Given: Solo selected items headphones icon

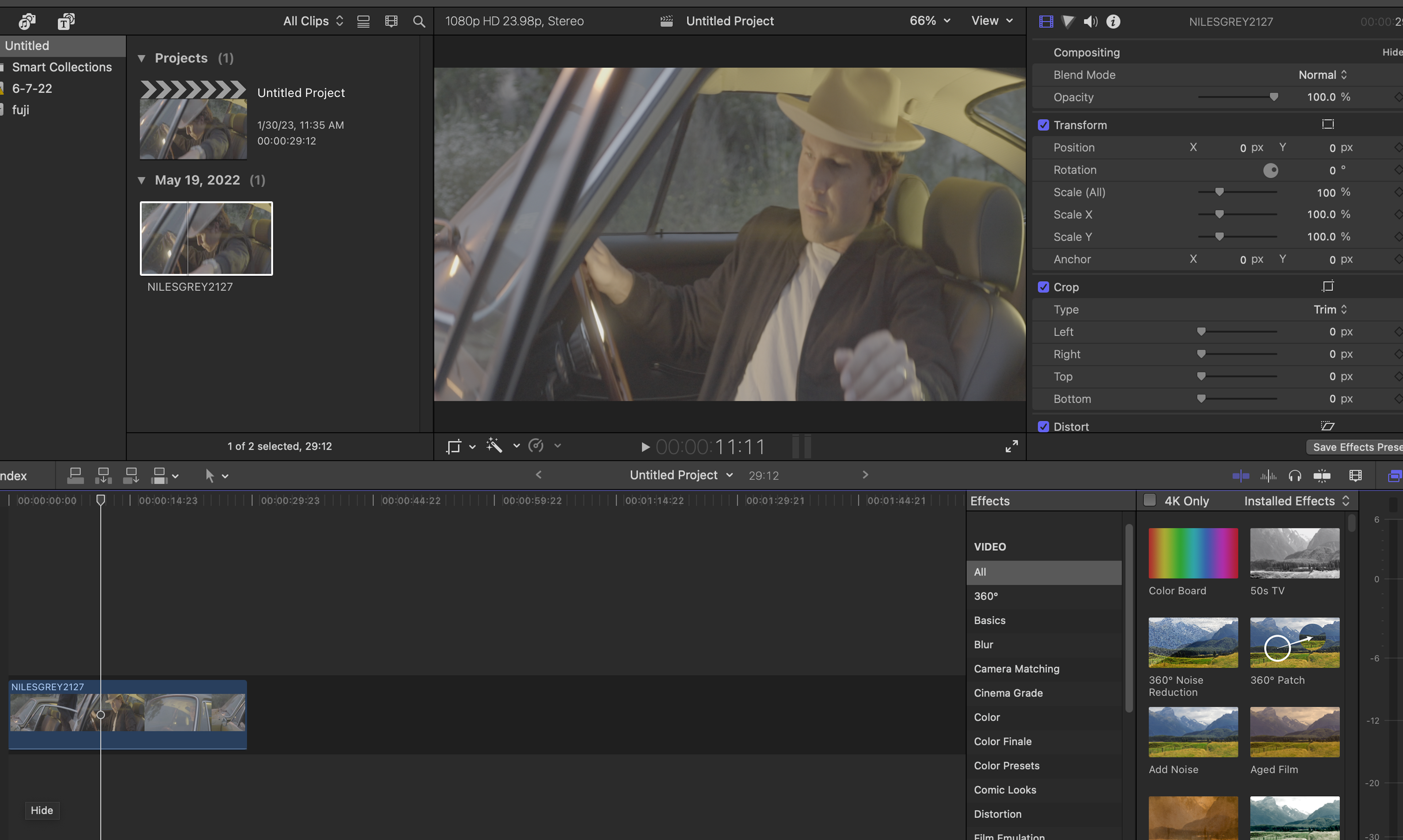Looking at the screenshot, I should 1295,476.
